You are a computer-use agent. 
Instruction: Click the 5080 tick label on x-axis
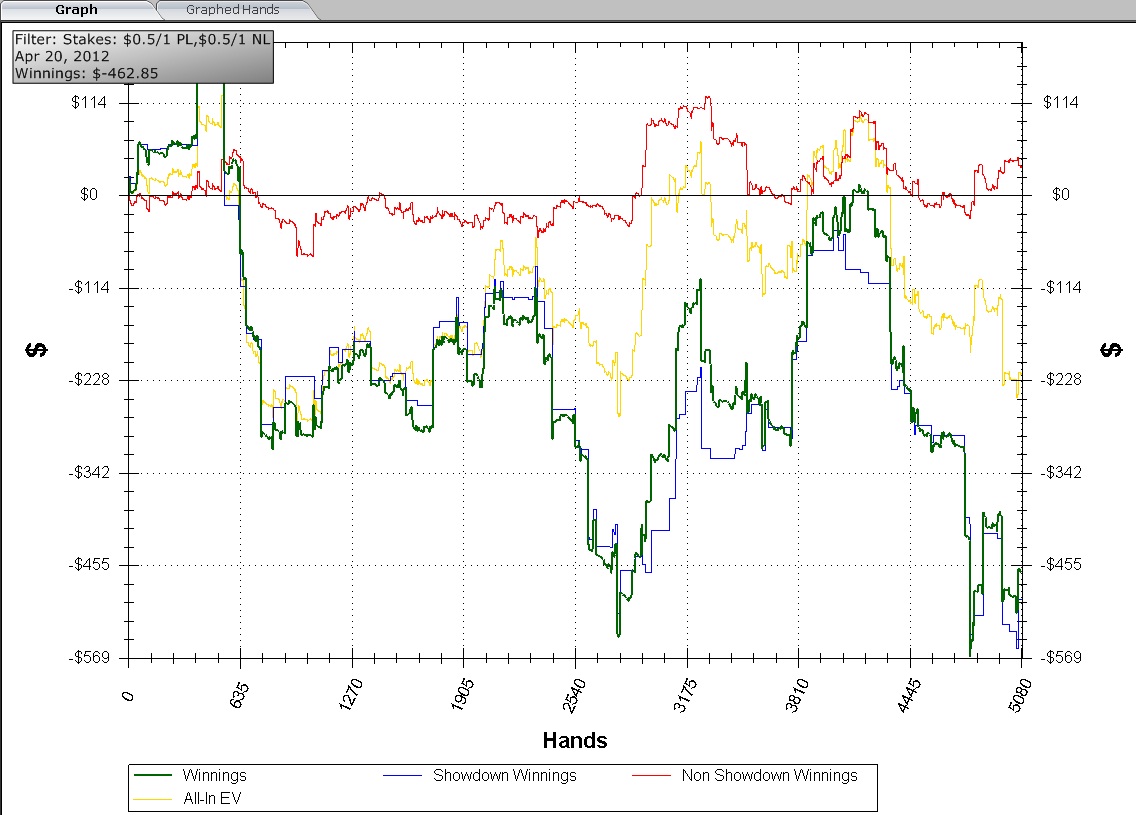[x=1017, y=692]
